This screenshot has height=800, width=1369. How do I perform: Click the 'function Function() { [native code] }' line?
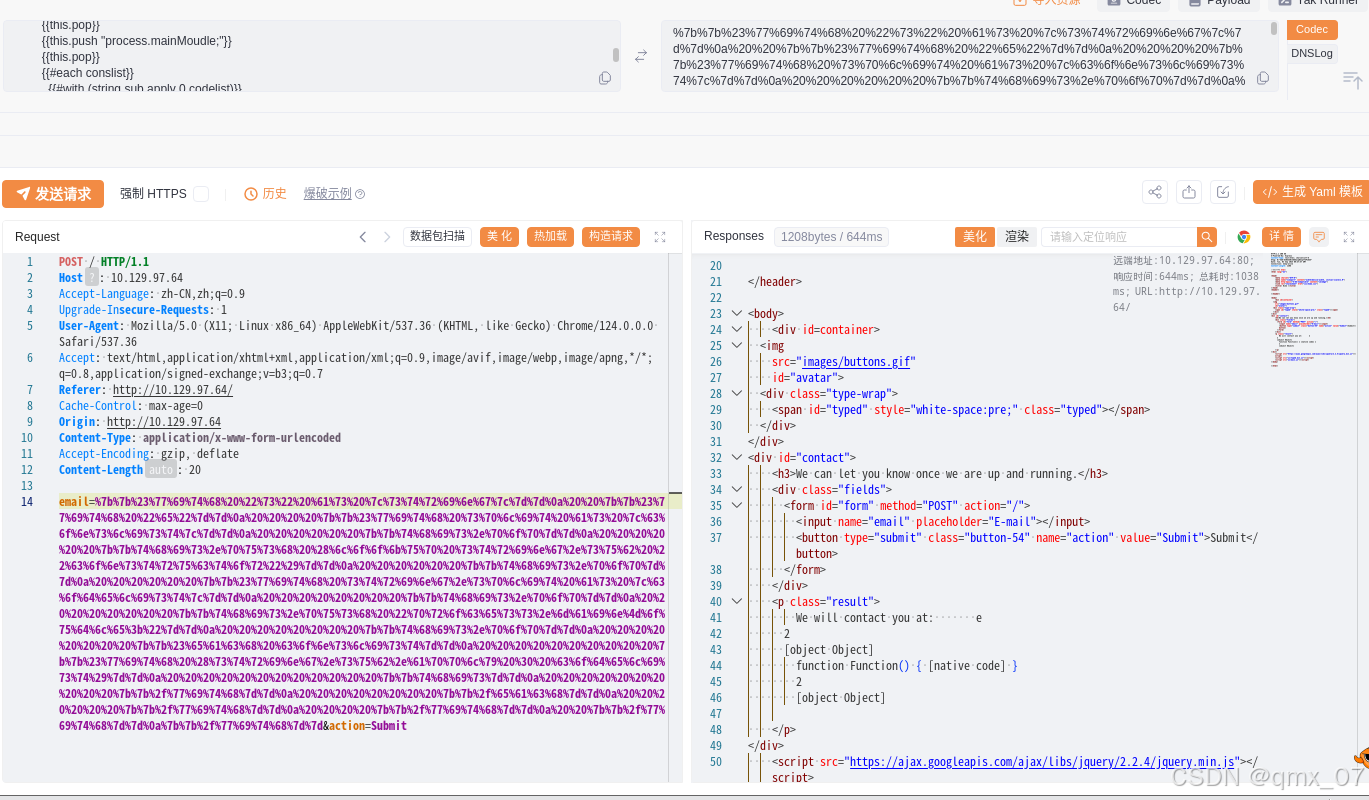coord(907,666)
